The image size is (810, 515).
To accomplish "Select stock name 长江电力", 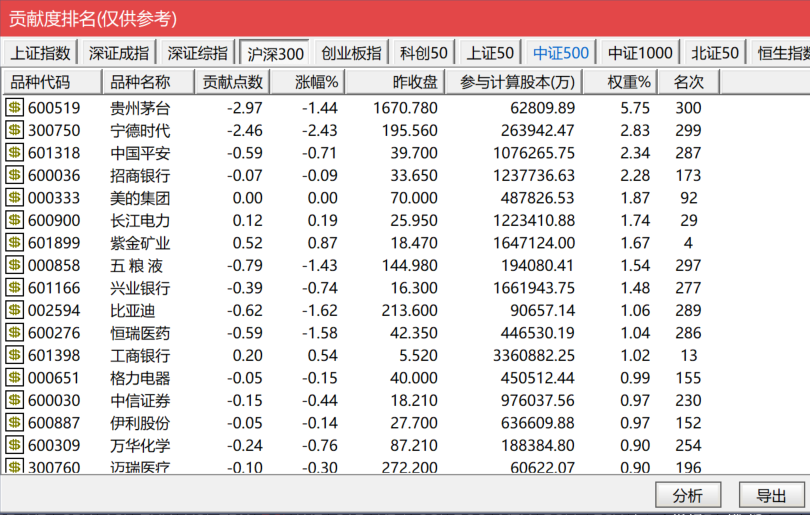I will (140, 221).
